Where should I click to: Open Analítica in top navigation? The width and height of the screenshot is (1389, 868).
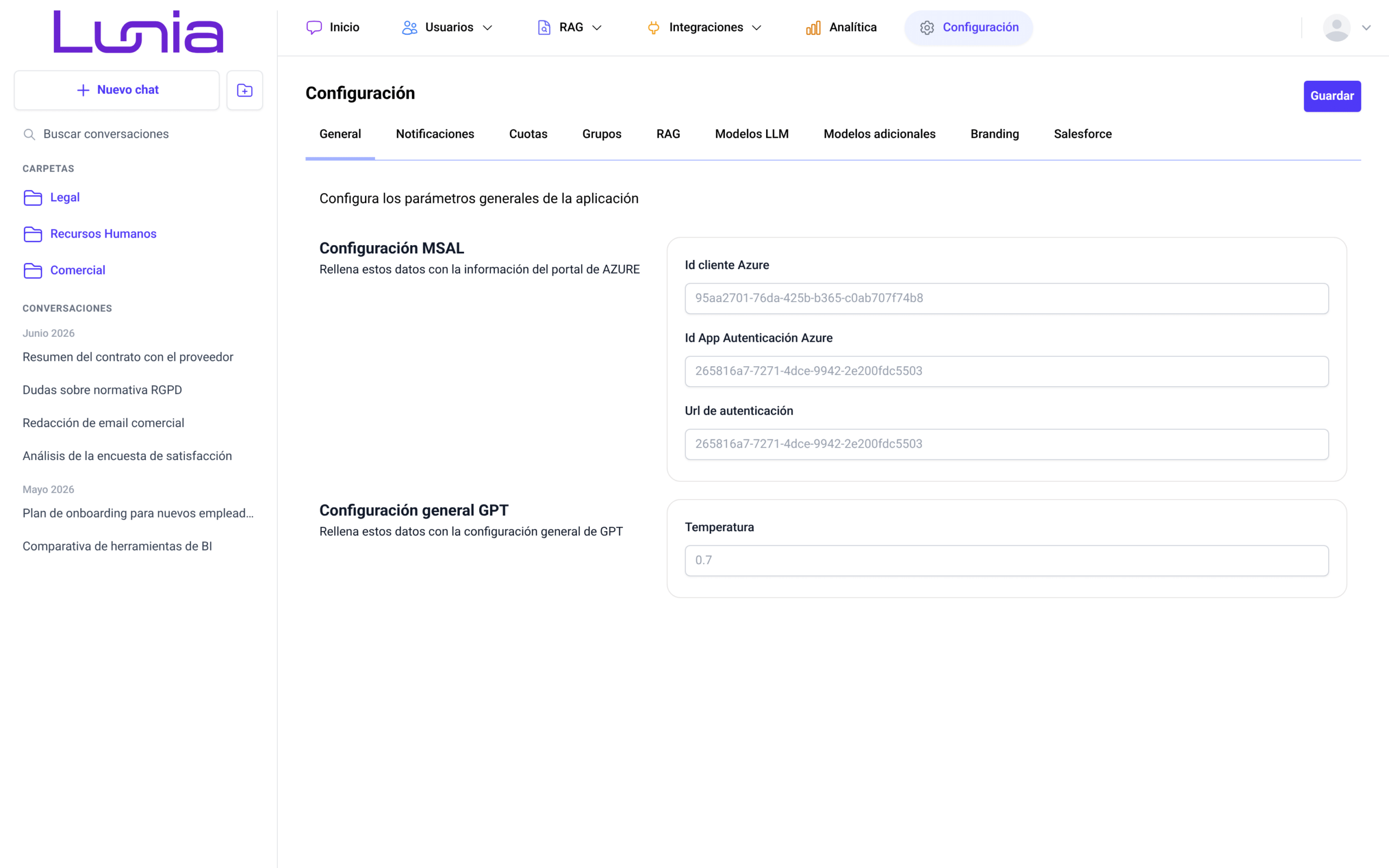[842, 28]
